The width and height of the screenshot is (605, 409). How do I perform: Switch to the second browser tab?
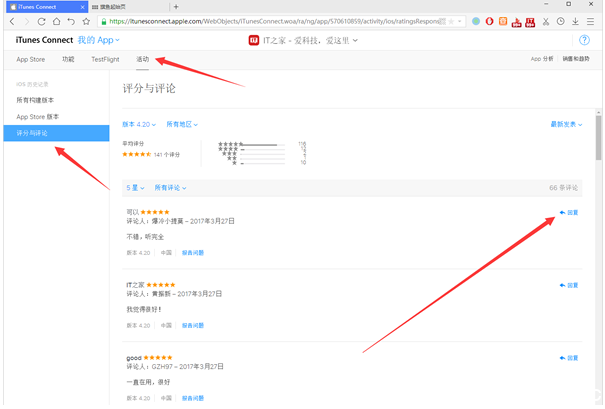tap(128, 7)
